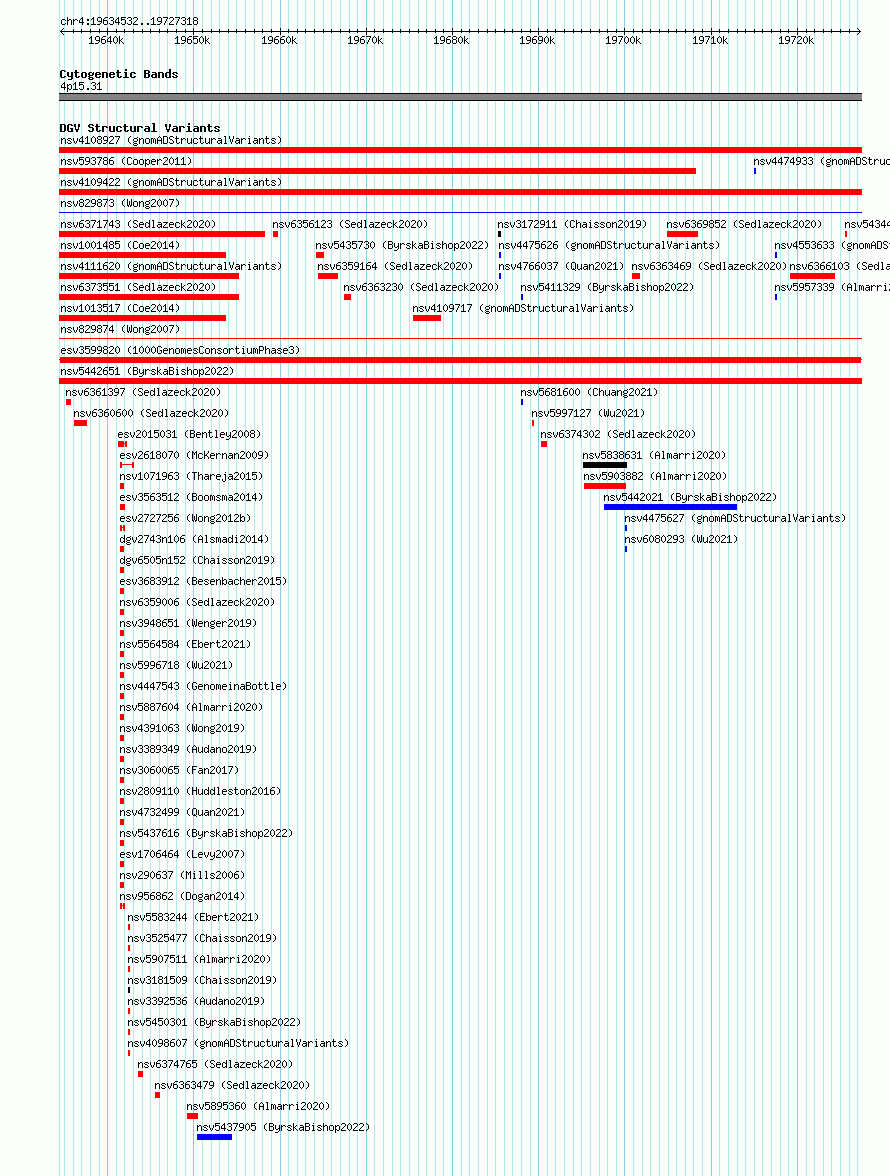Select nsv6080293 (Wu2021) label

coord(682,539)
